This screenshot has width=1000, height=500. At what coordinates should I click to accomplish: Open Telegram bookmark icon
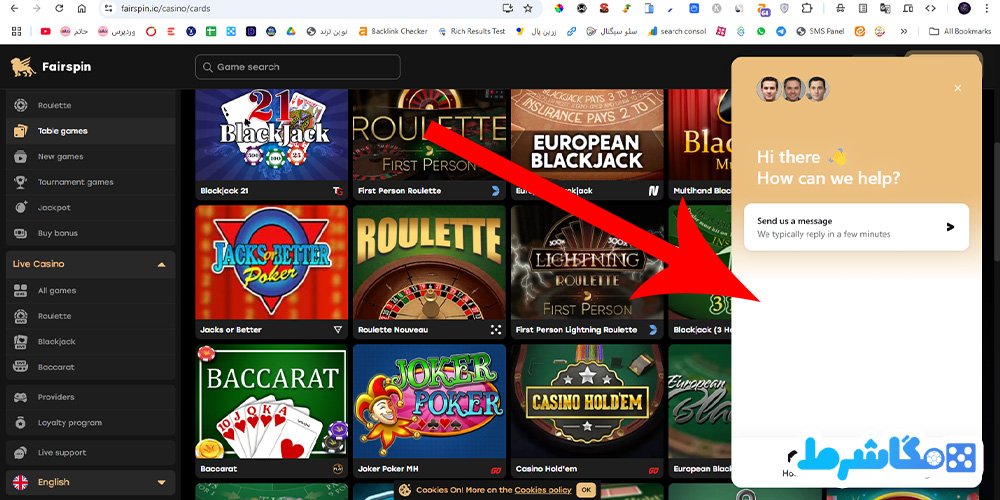point(781,31)
